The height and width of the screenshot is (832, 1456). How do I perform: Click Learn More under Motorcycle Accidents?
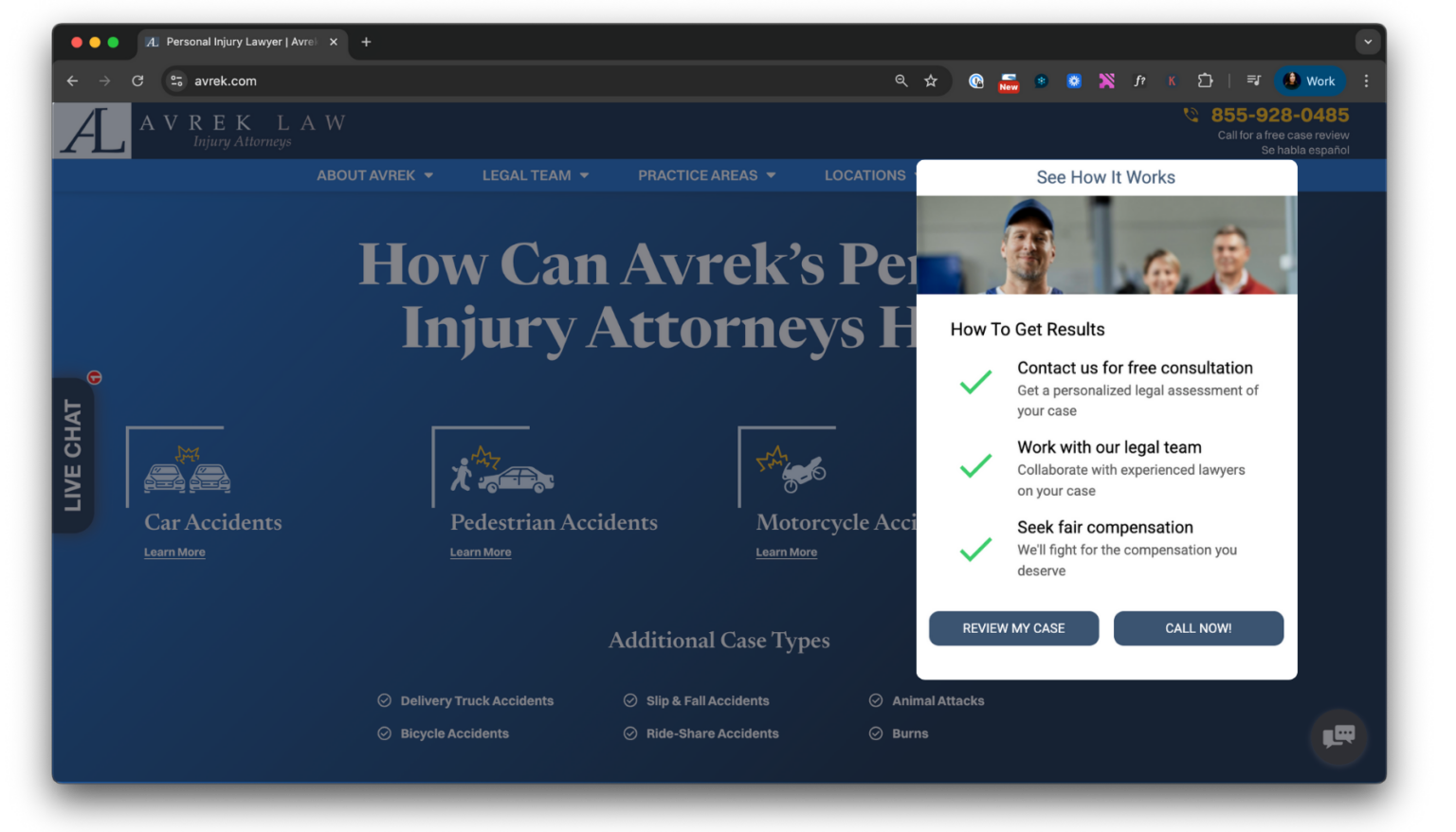tap(787, 552)
